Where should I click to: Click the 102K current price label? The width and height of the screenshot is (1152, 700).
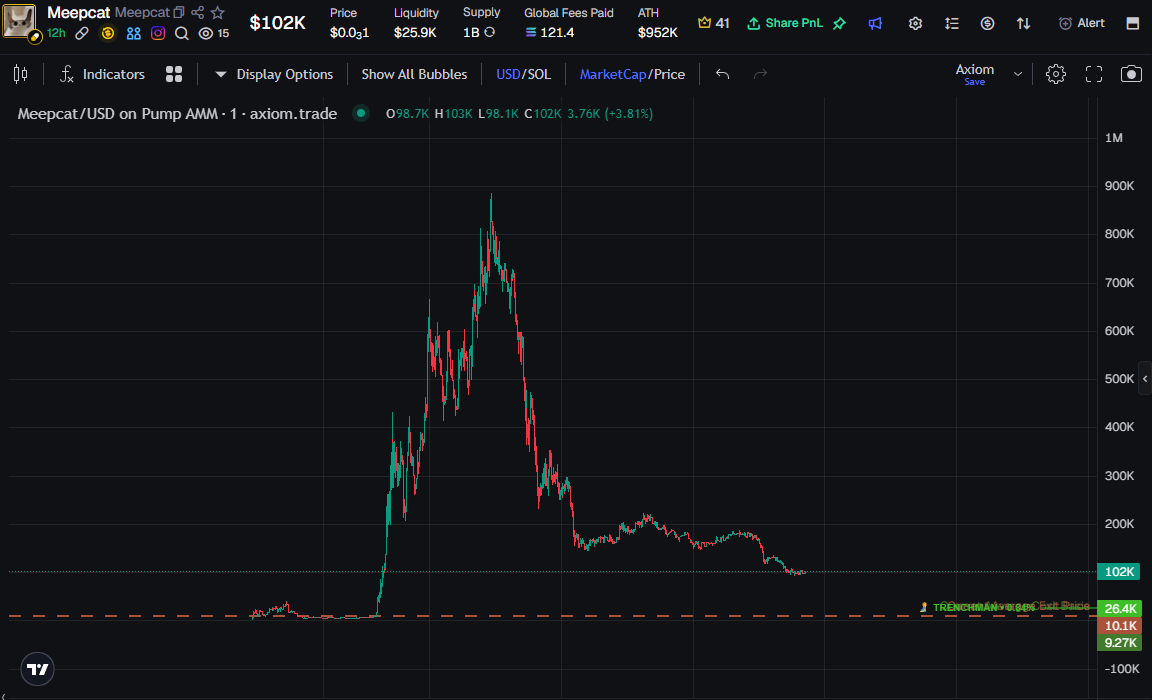[1118, 571]
